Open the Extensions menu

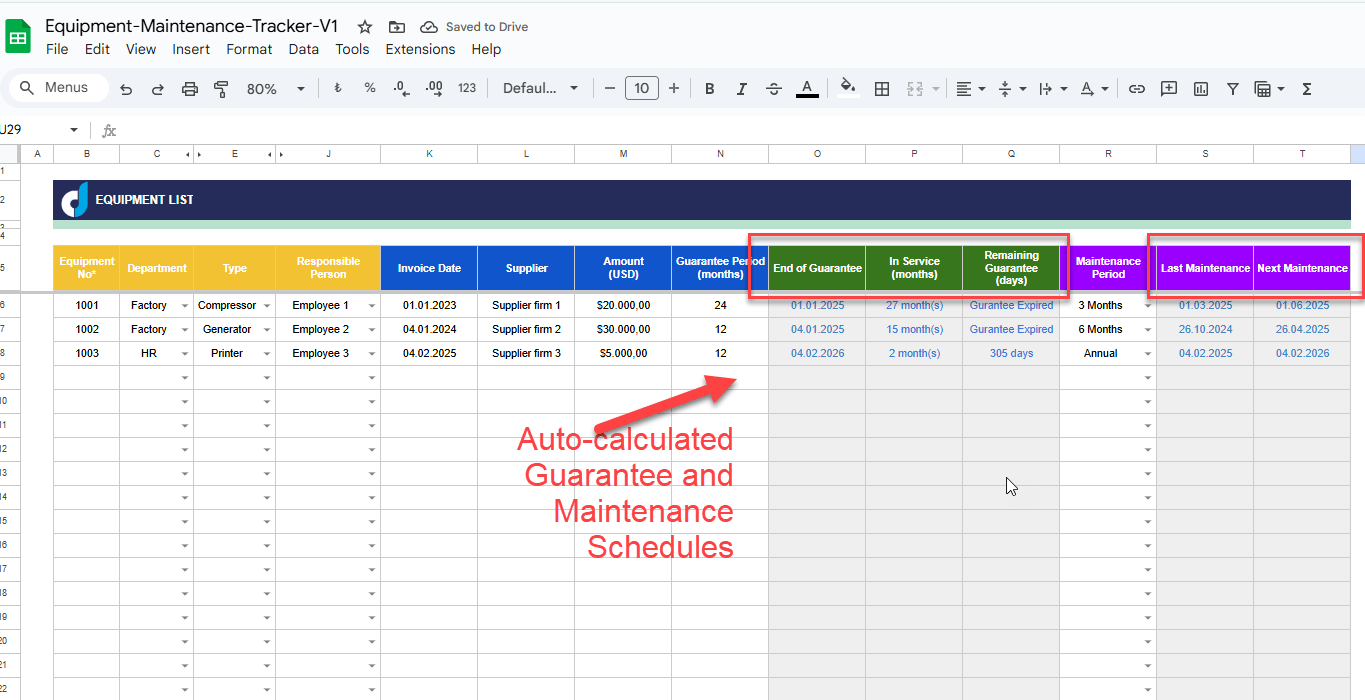click(x=420, y=49)
